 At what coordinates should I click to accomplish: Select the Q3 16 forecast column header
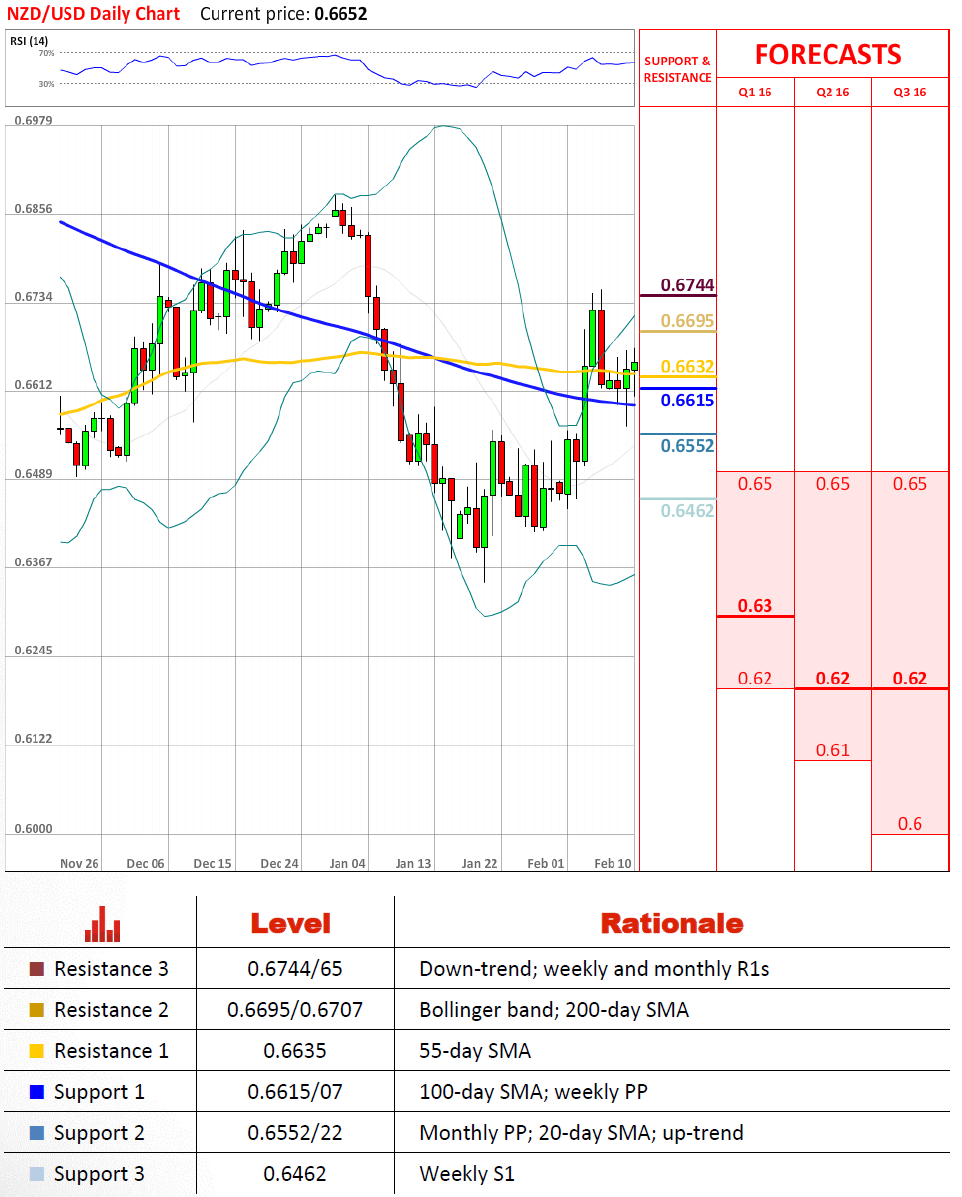909,92
